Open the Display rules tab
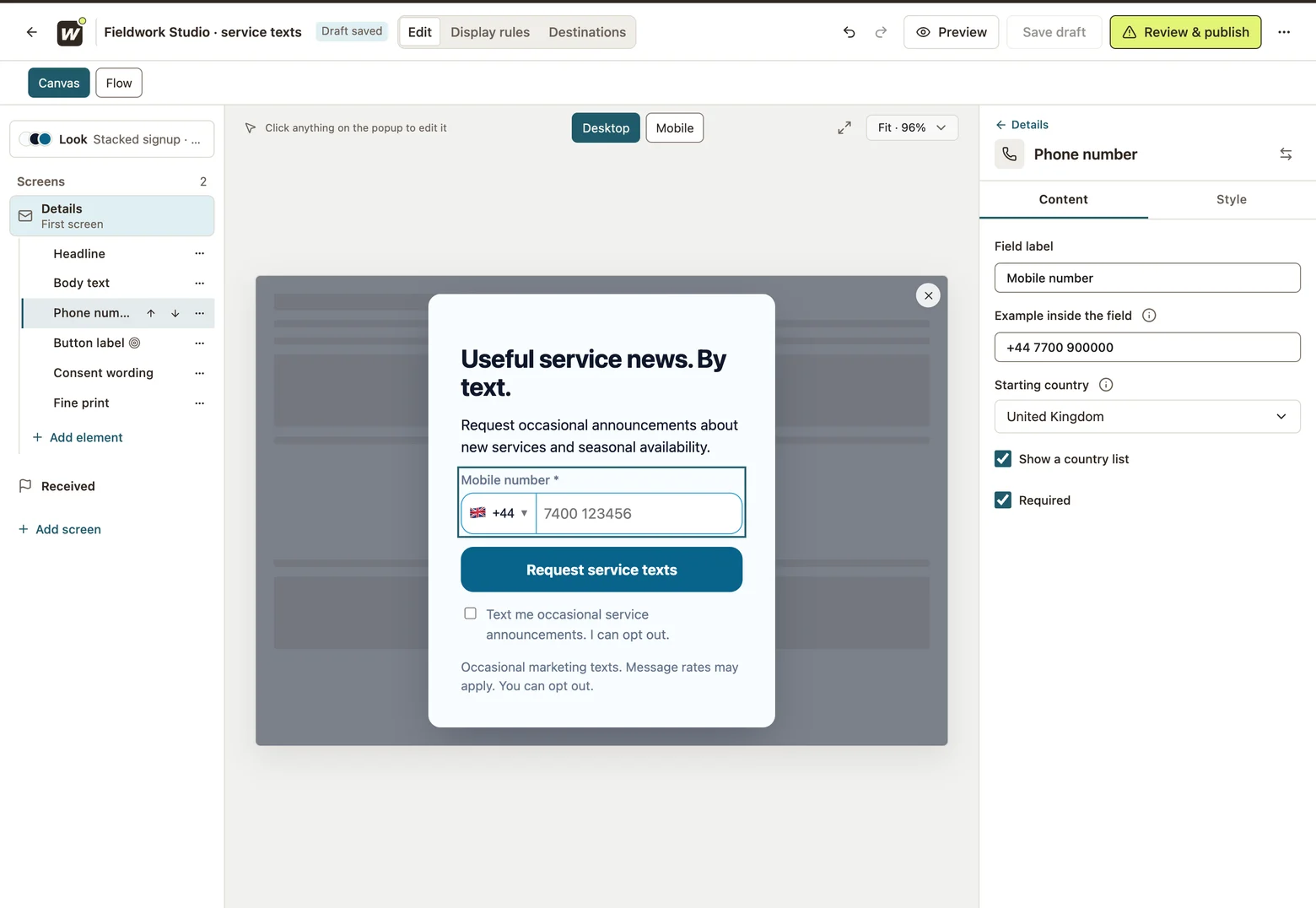 coord(490,32)
